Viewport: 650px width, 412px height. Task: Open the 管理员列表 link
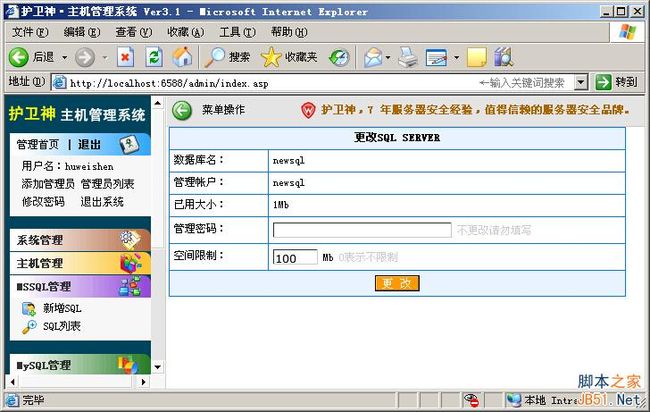click(107, 184)
